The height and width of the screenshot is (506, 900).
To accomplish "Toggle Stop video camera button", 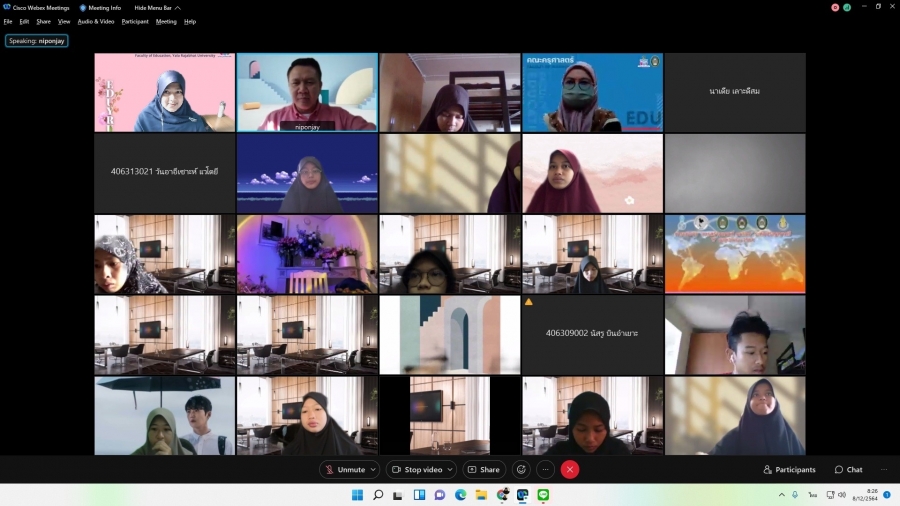I will (416, 469).
